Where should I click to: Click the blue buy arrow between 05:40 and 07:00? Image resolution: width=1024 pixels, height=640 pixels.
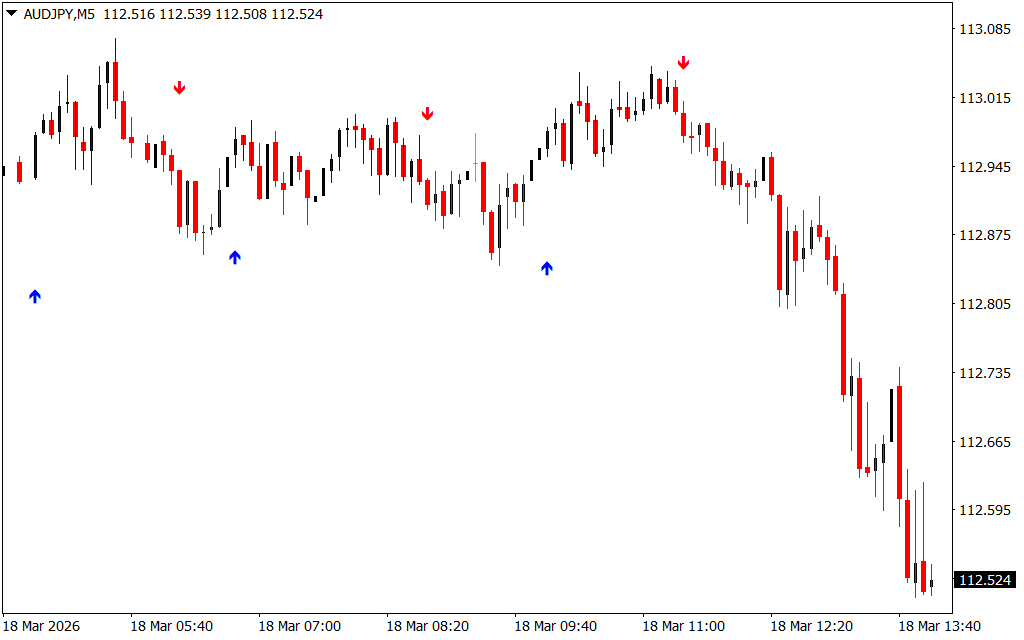tap(235, 258)
